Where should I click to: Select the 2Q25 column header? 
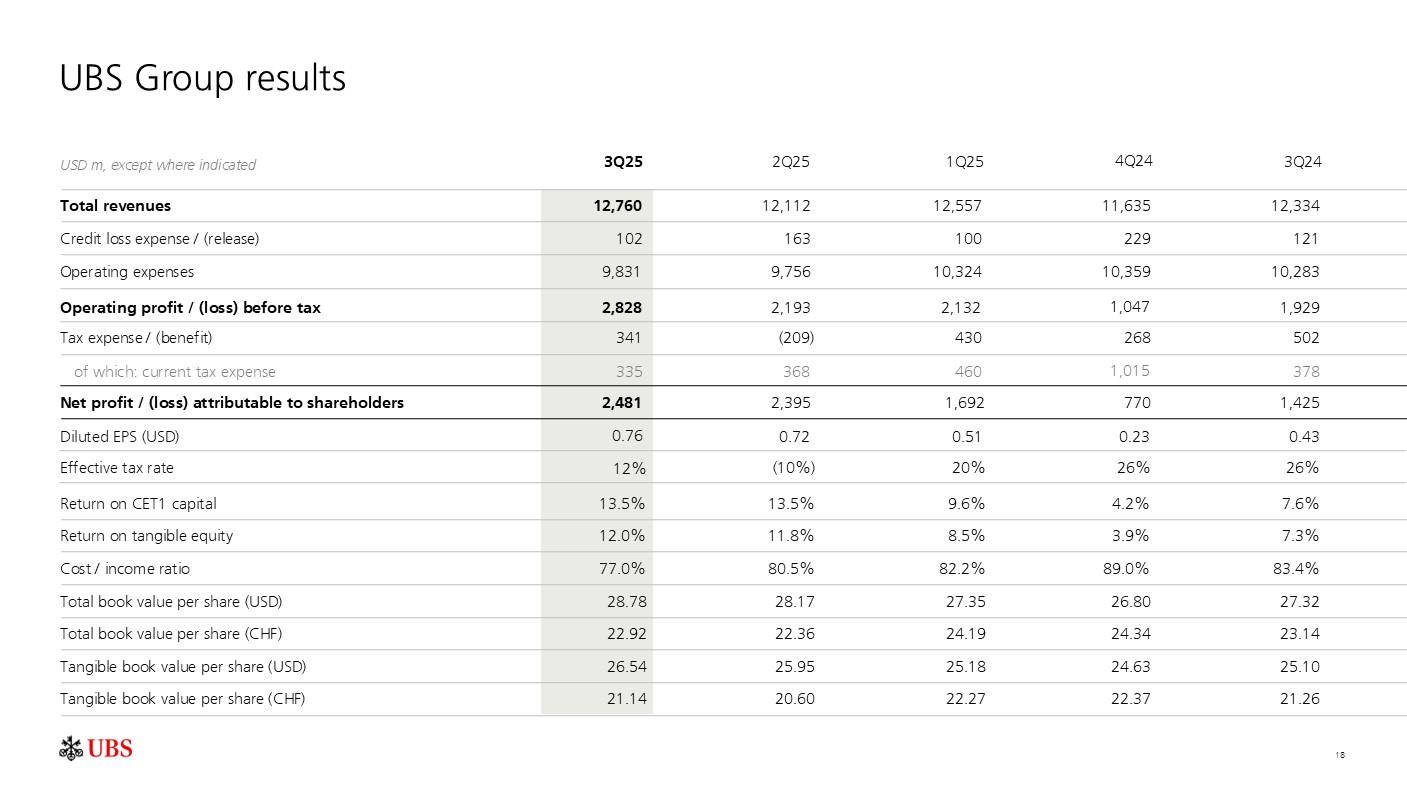[x=792, y=161]
